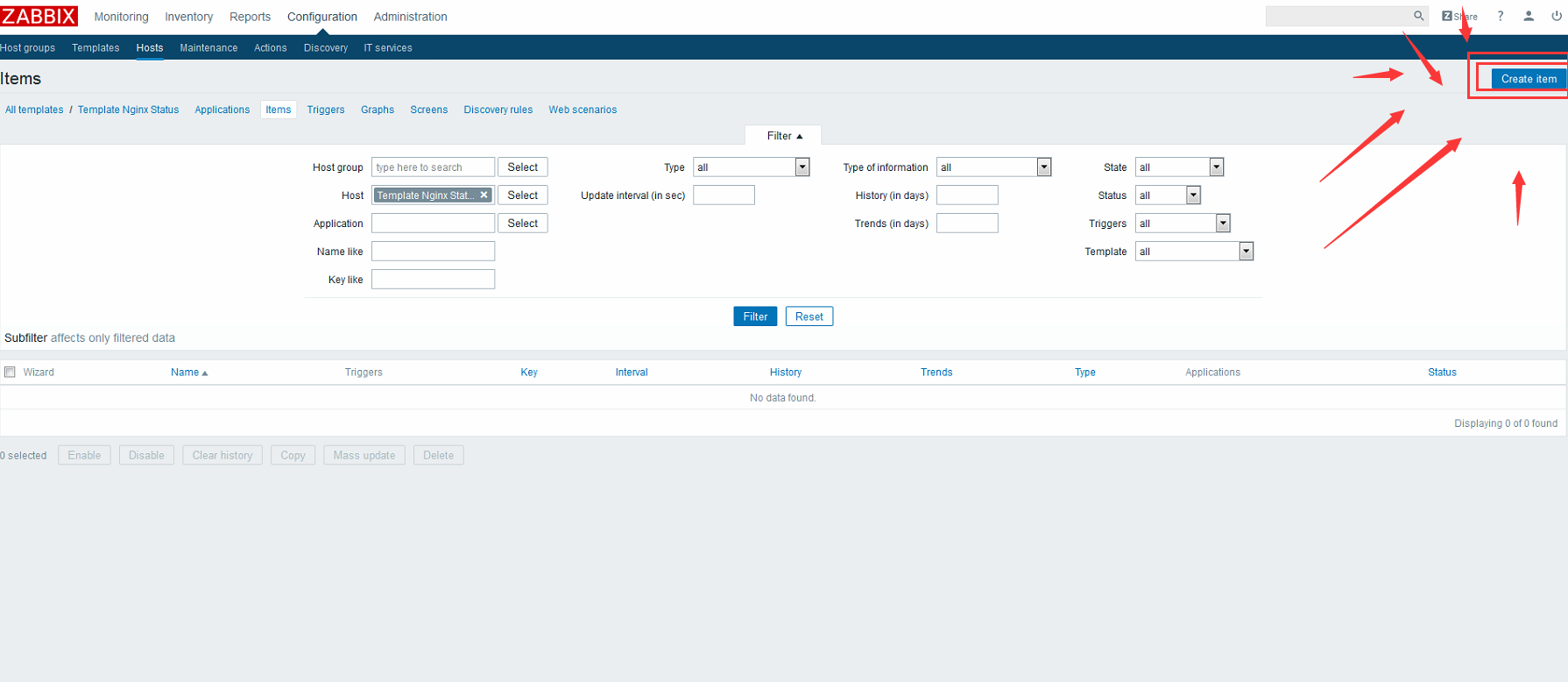1568x682 pixels.
Task: Open the help question mark icon
Action: [1501, 16]
